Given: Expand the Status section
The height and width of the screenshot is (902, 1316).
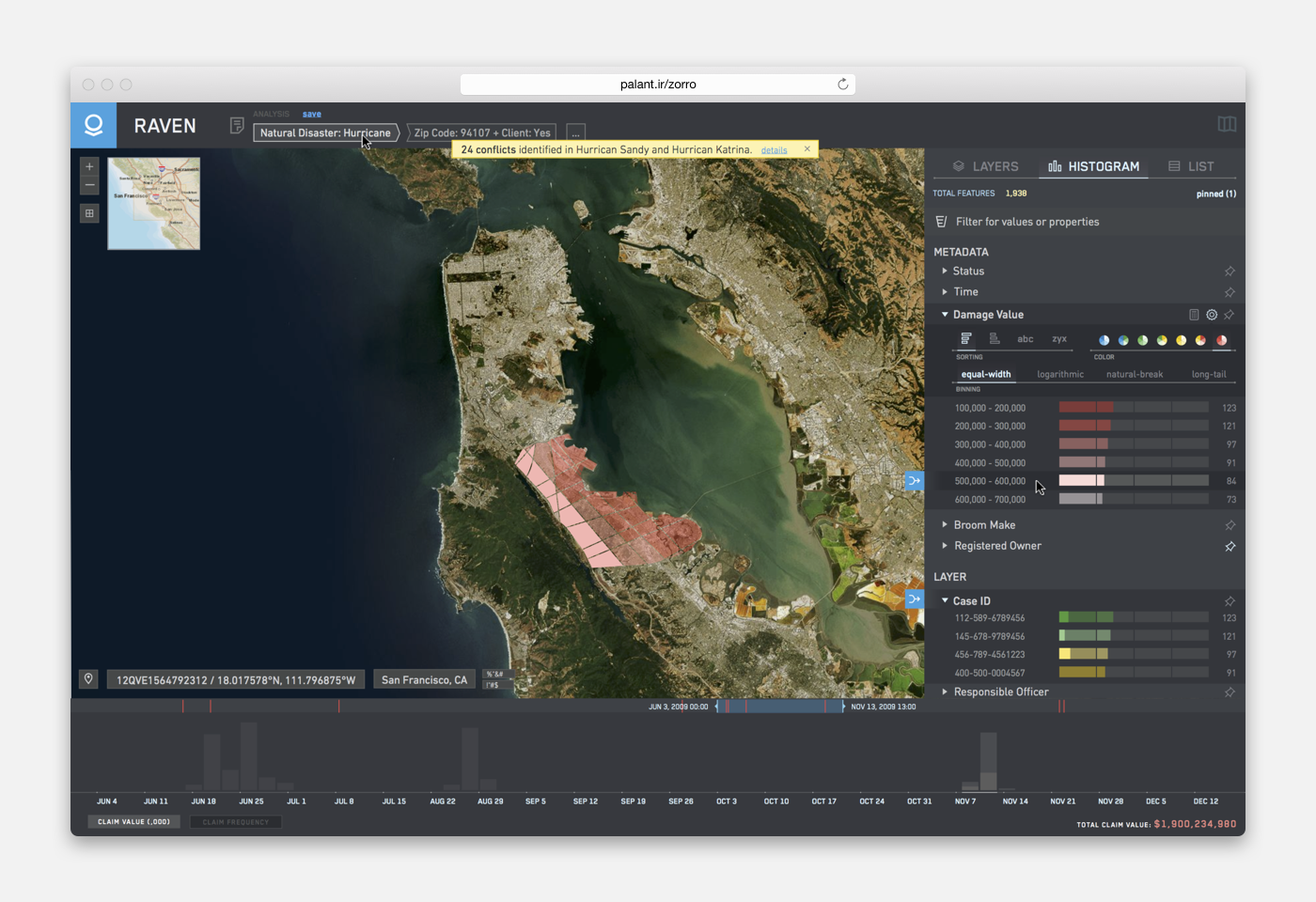Looking at the screenshot, I should [945, 271].
